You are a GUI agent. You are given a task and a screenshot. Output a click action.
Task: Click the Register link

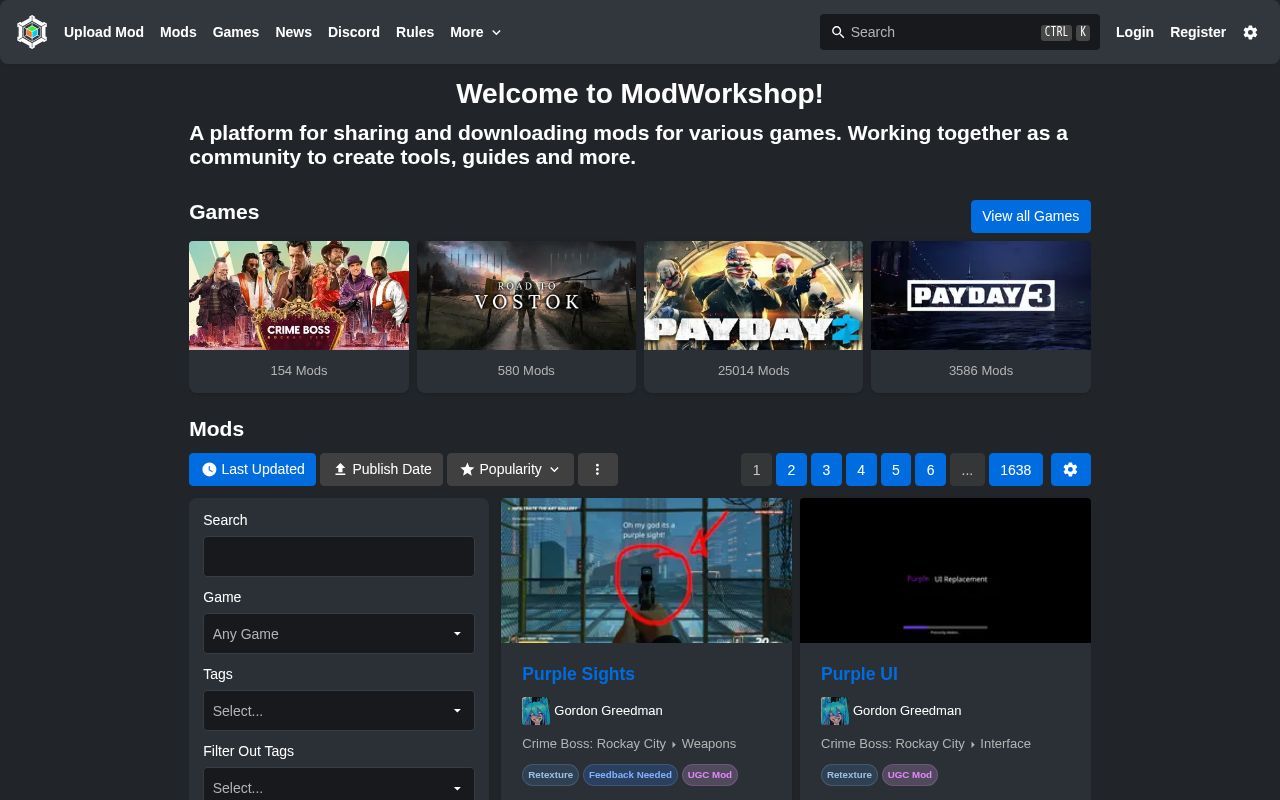(x=1198, y=32)
